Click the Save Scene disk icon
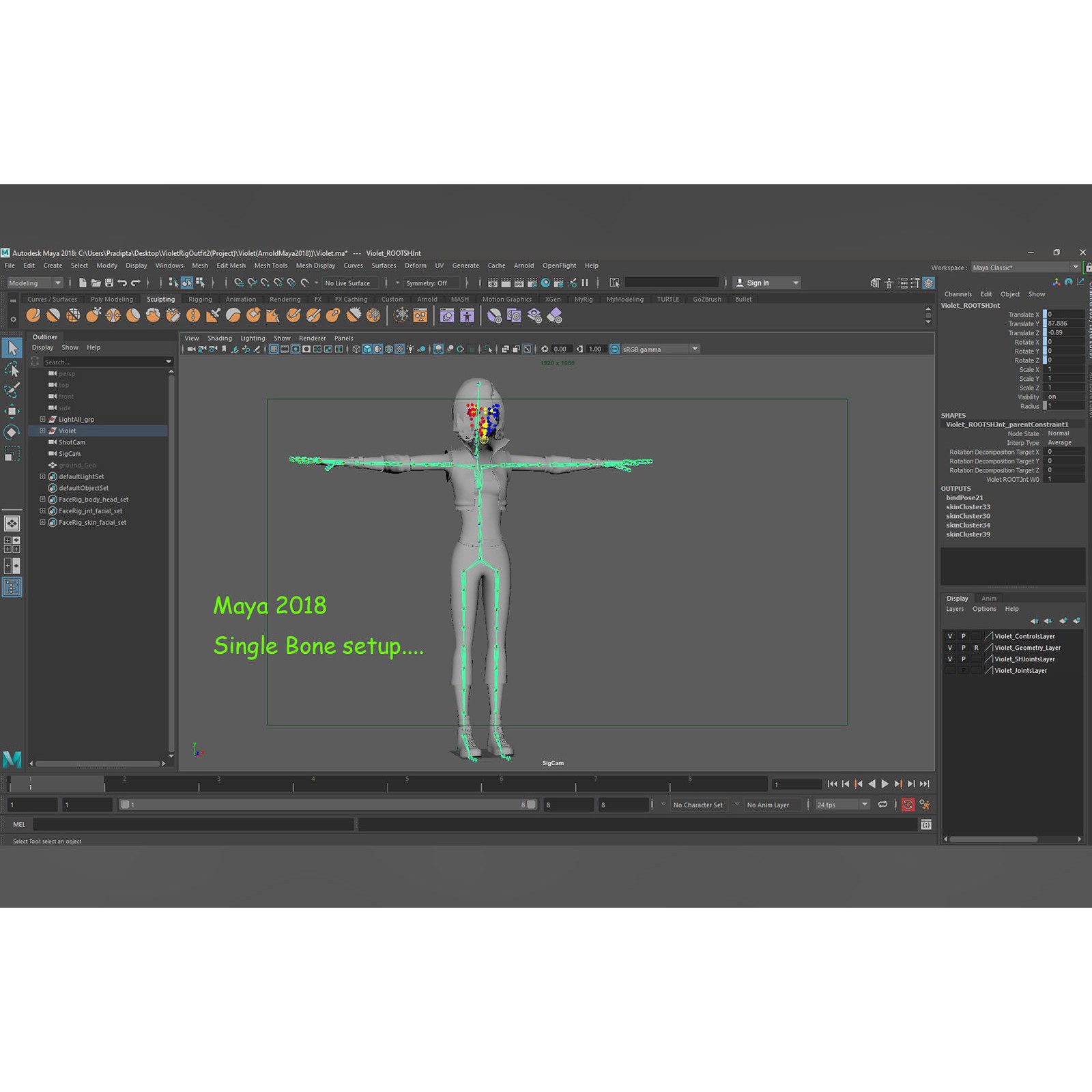This screenshot has height=1092, width=1092. click(x=109, y=283)
